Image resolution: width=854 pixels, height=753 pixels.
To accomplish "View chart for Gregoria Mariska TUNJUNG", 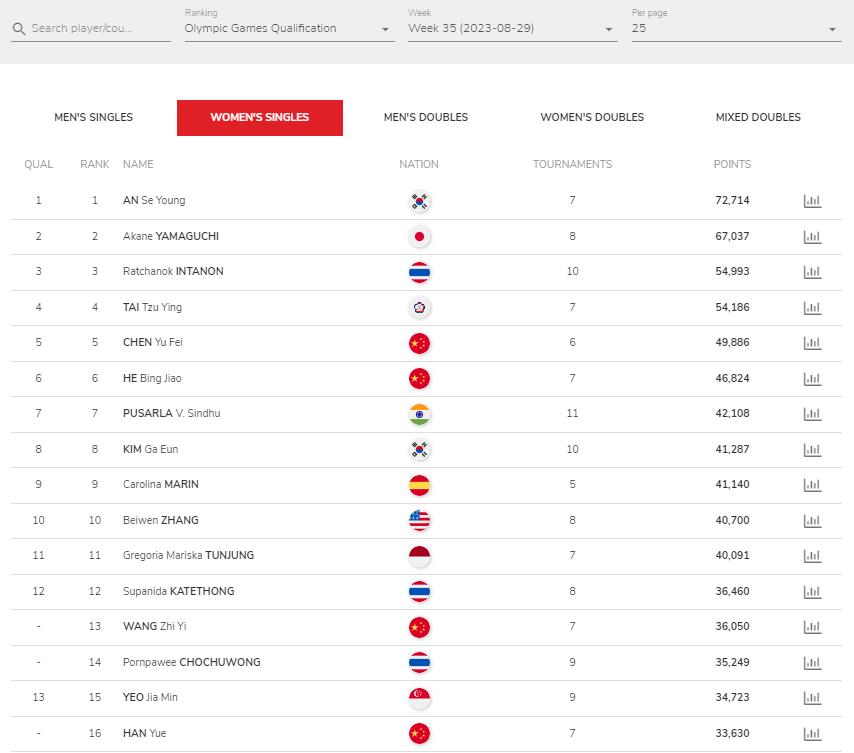I will coord(812,555).
